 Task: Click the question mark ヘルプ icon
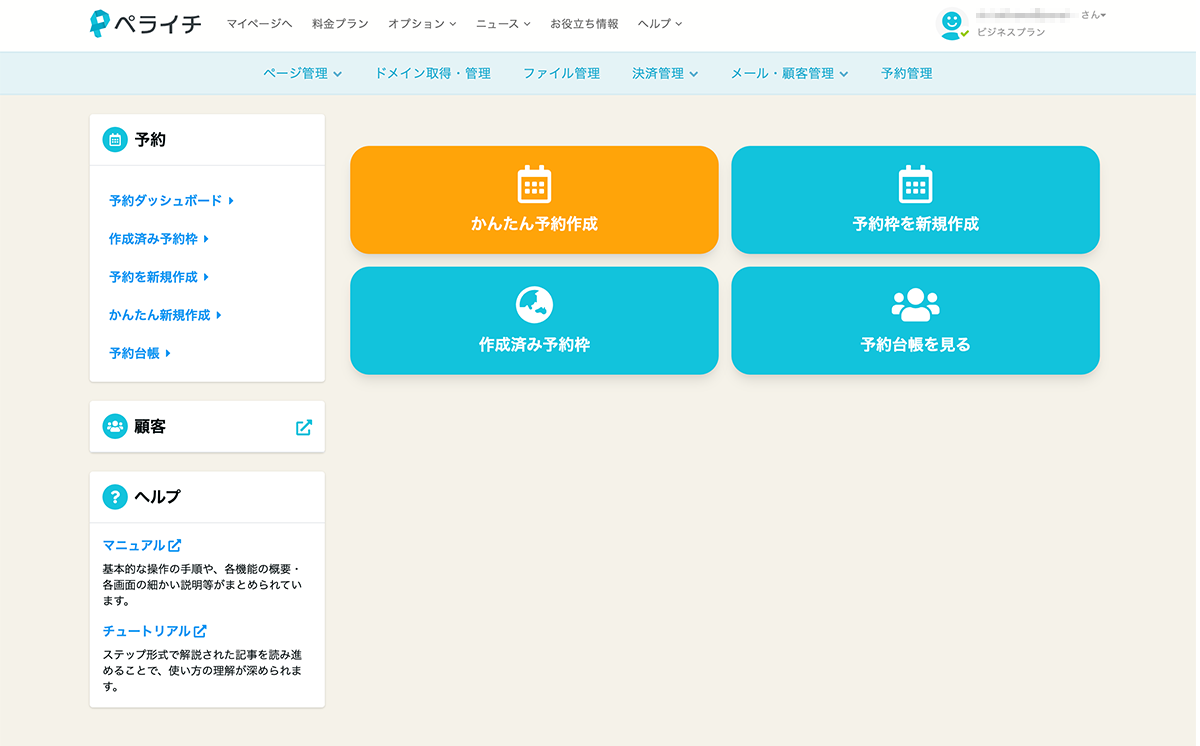pos(115,497)
